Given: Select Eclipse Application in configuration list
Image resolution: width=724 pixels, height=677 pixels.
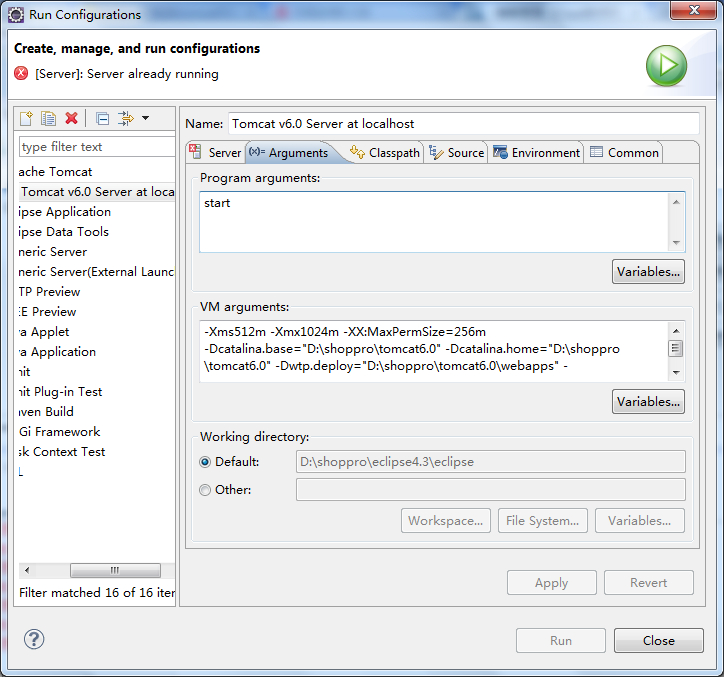Looking at the screenshot, I should (65, 212).
